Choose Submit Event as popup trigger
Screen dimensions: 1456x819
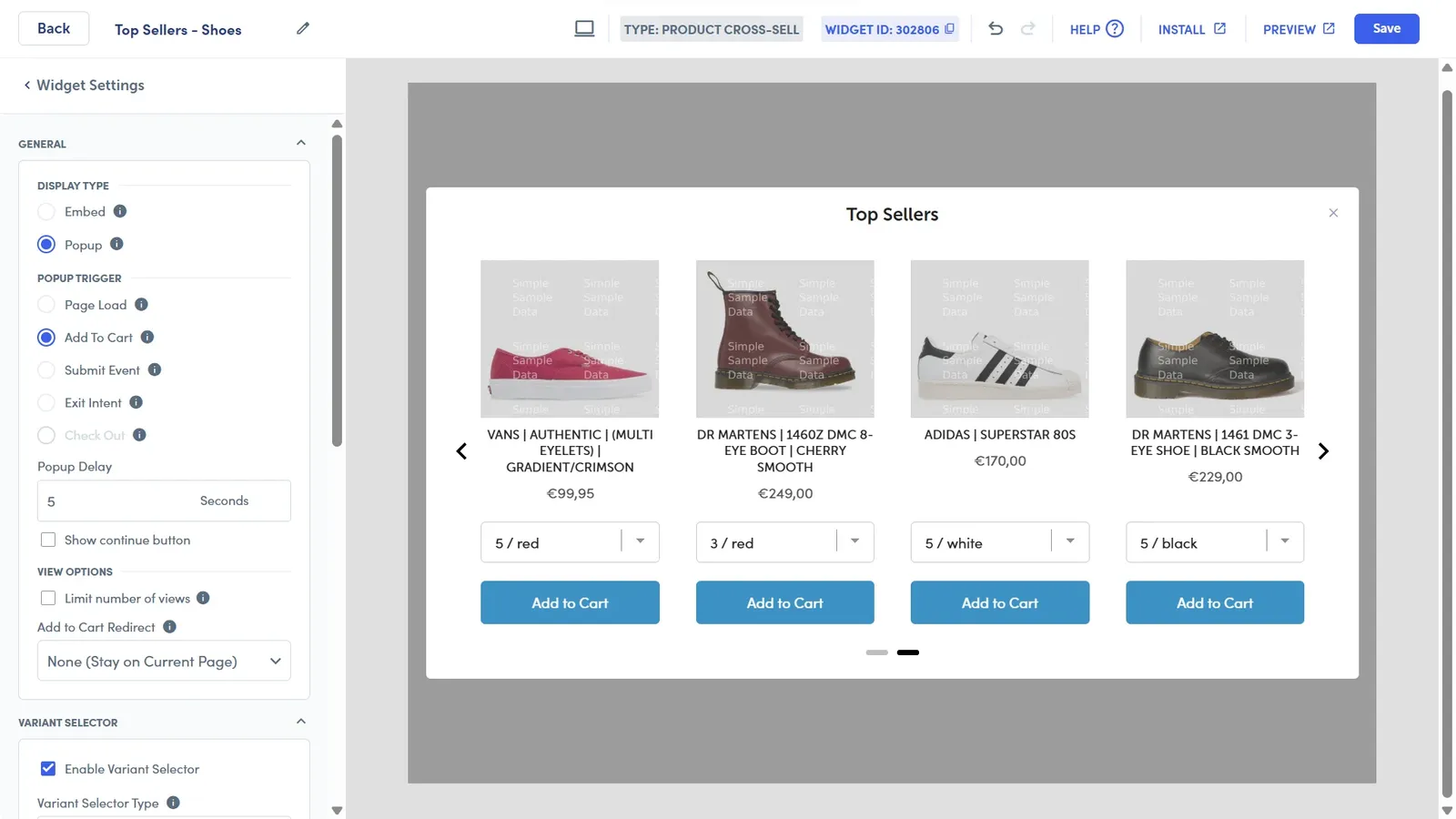click(46, 370)
